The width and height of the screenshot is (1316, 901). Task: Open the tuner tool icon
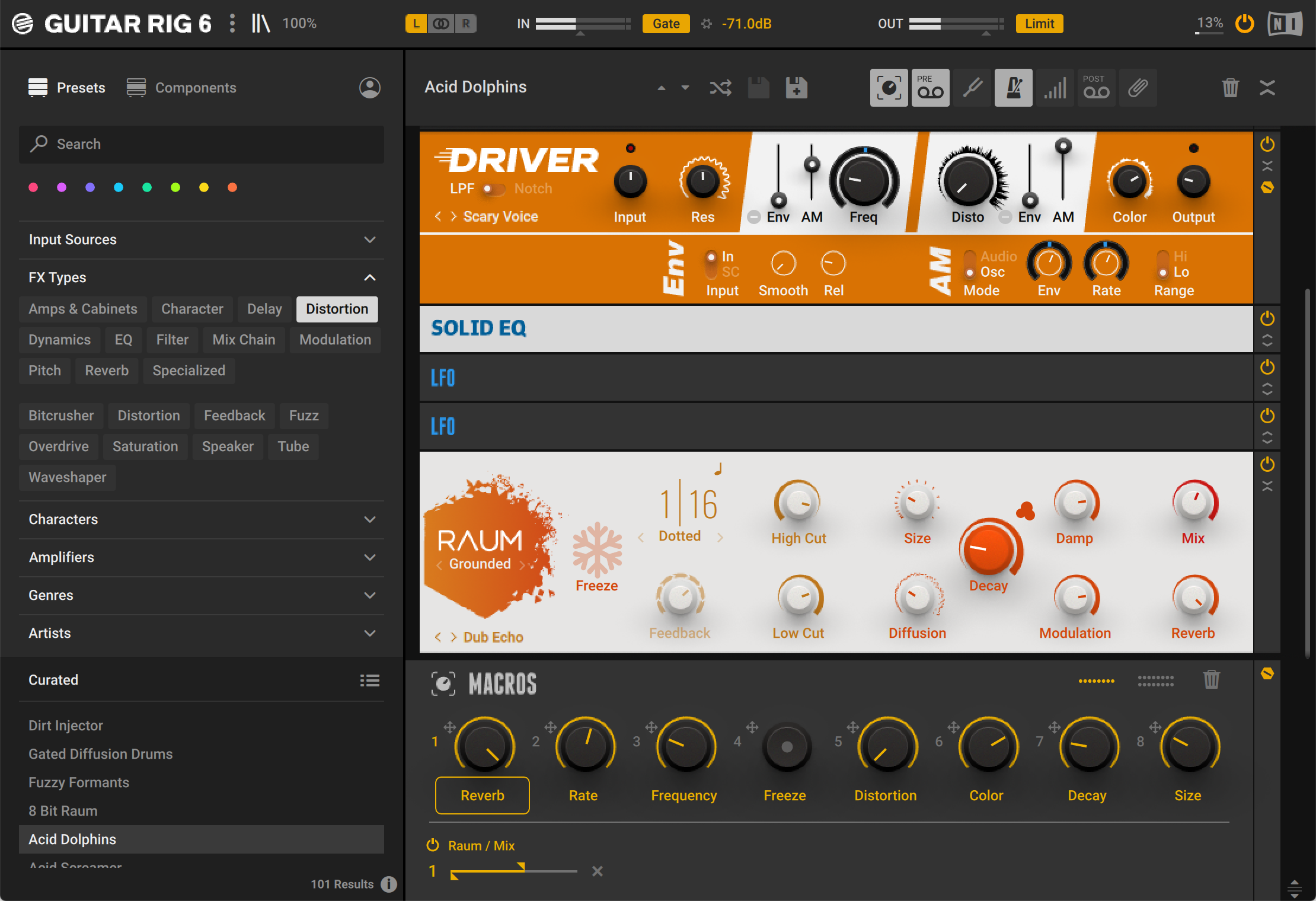pos(972,88)
